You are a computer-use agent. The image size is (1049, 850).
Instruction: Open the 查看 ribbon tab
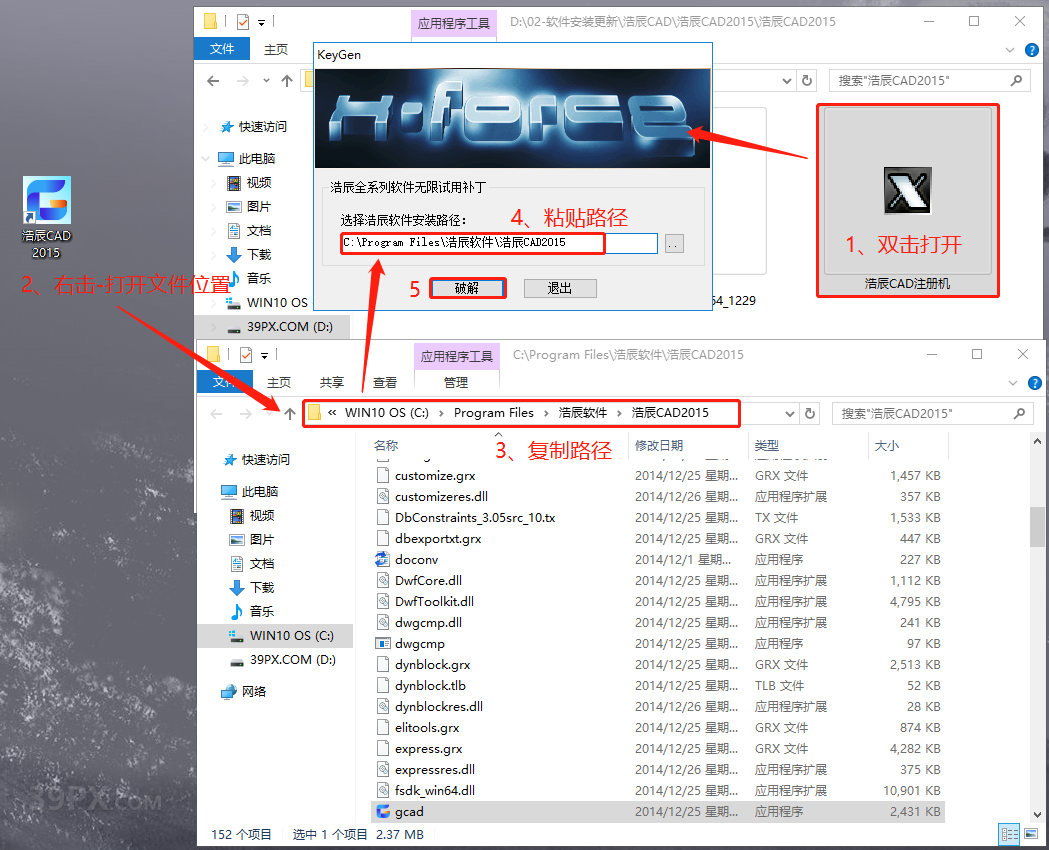[385, 382]
